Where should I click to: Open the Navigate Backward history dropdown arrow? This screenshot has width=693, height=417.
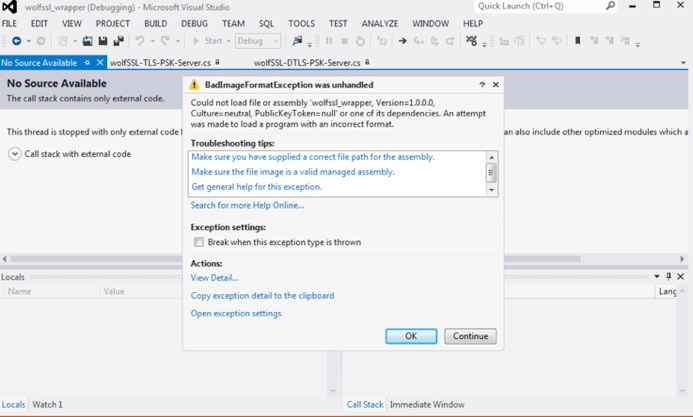coord(29,41)
